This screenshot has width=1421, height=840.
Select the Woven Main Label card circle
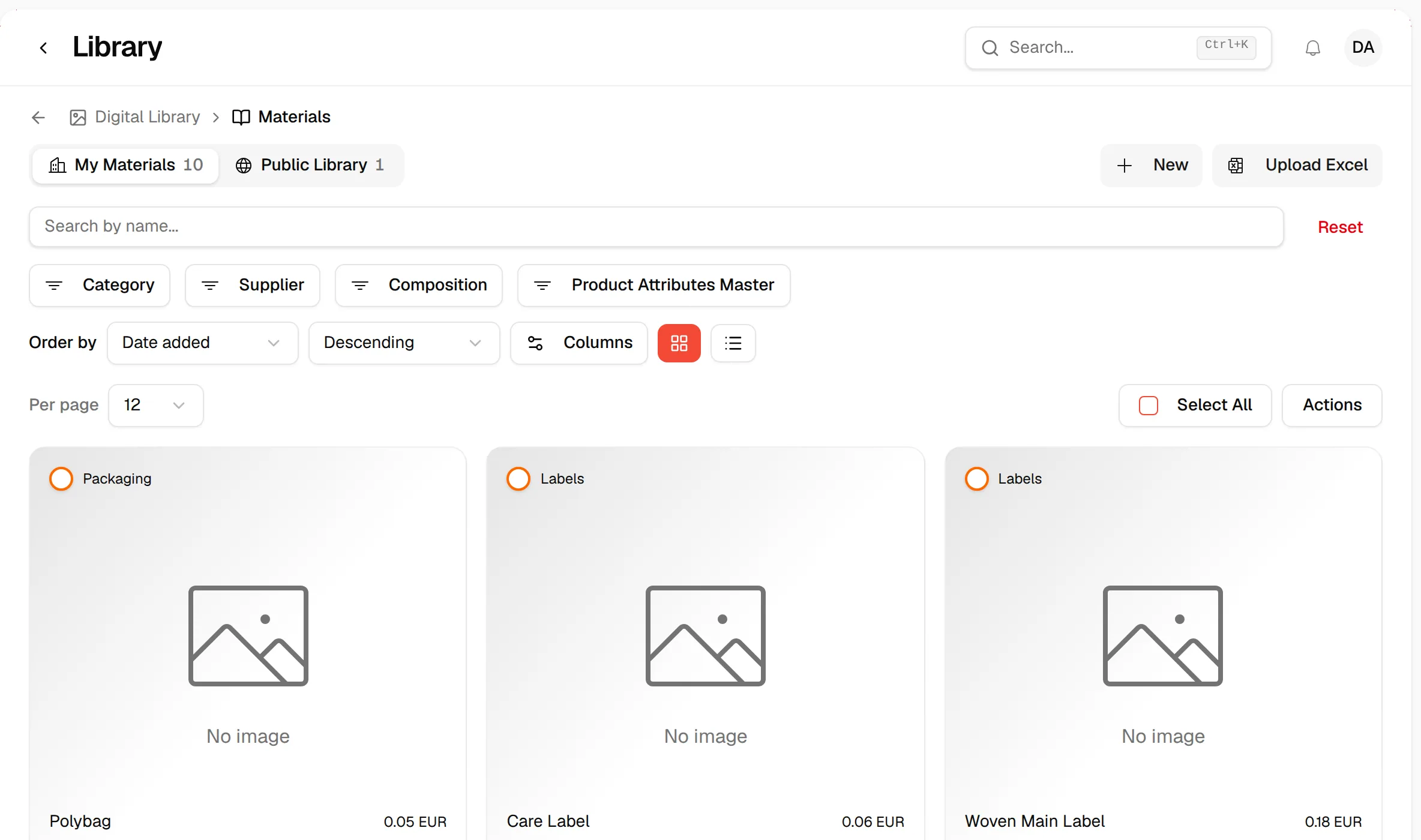[x=977, y=479]
